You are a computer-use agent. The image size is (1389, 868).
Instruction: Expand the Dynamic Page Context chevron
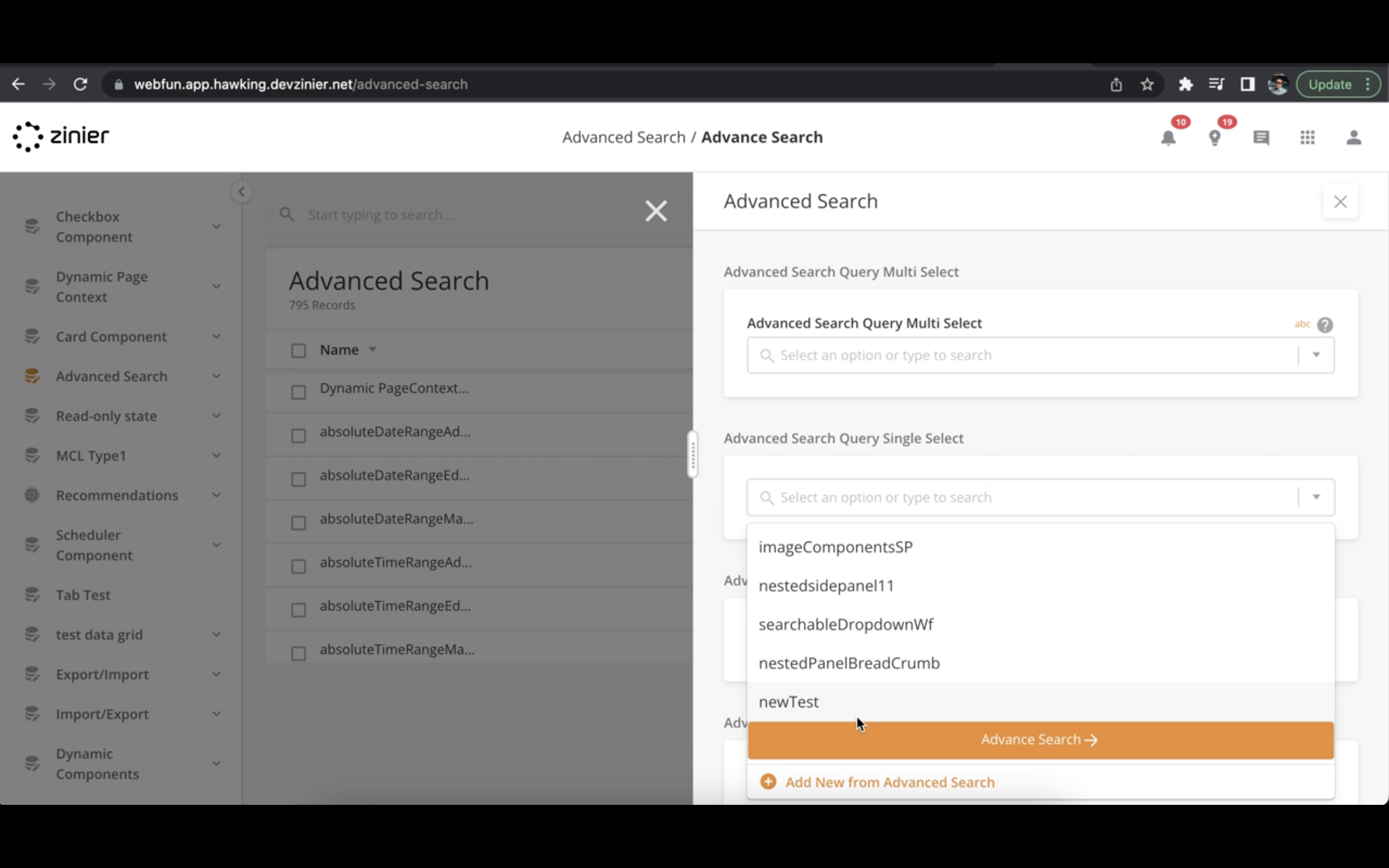[x=216, y=286]
